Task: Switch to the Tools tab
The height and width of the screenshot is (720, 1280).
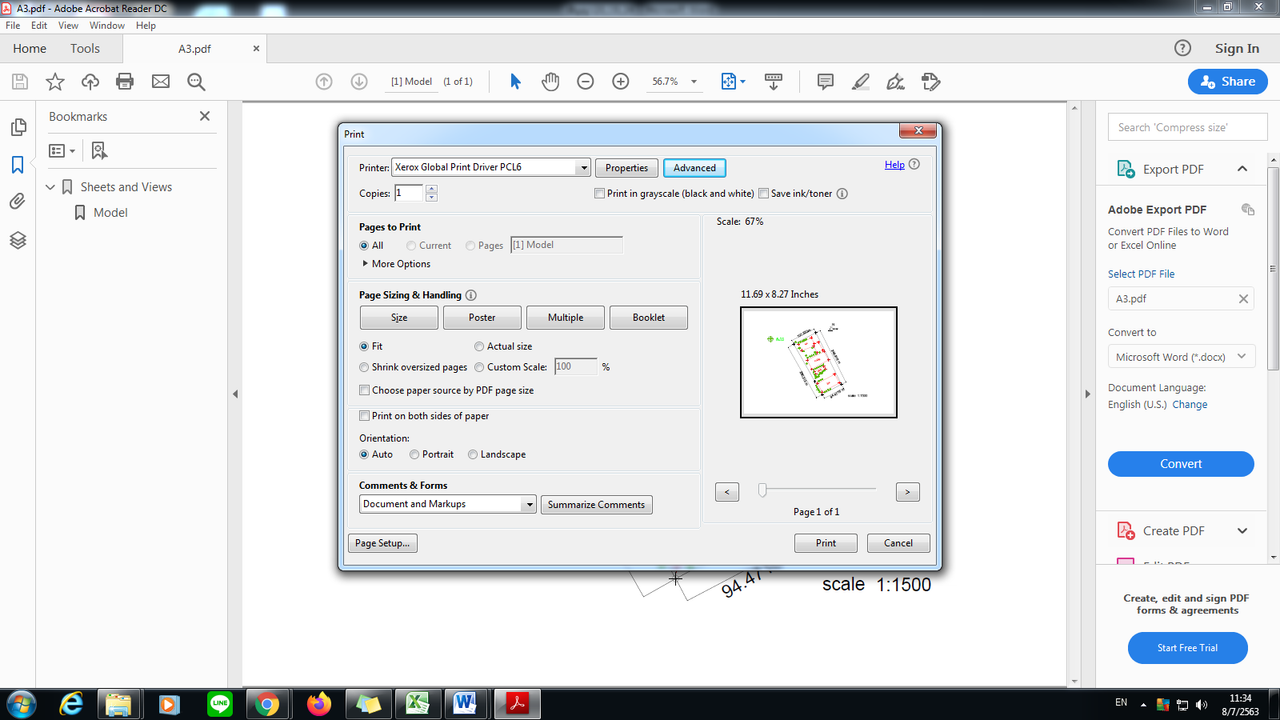Action: click(x=85, y=48)
